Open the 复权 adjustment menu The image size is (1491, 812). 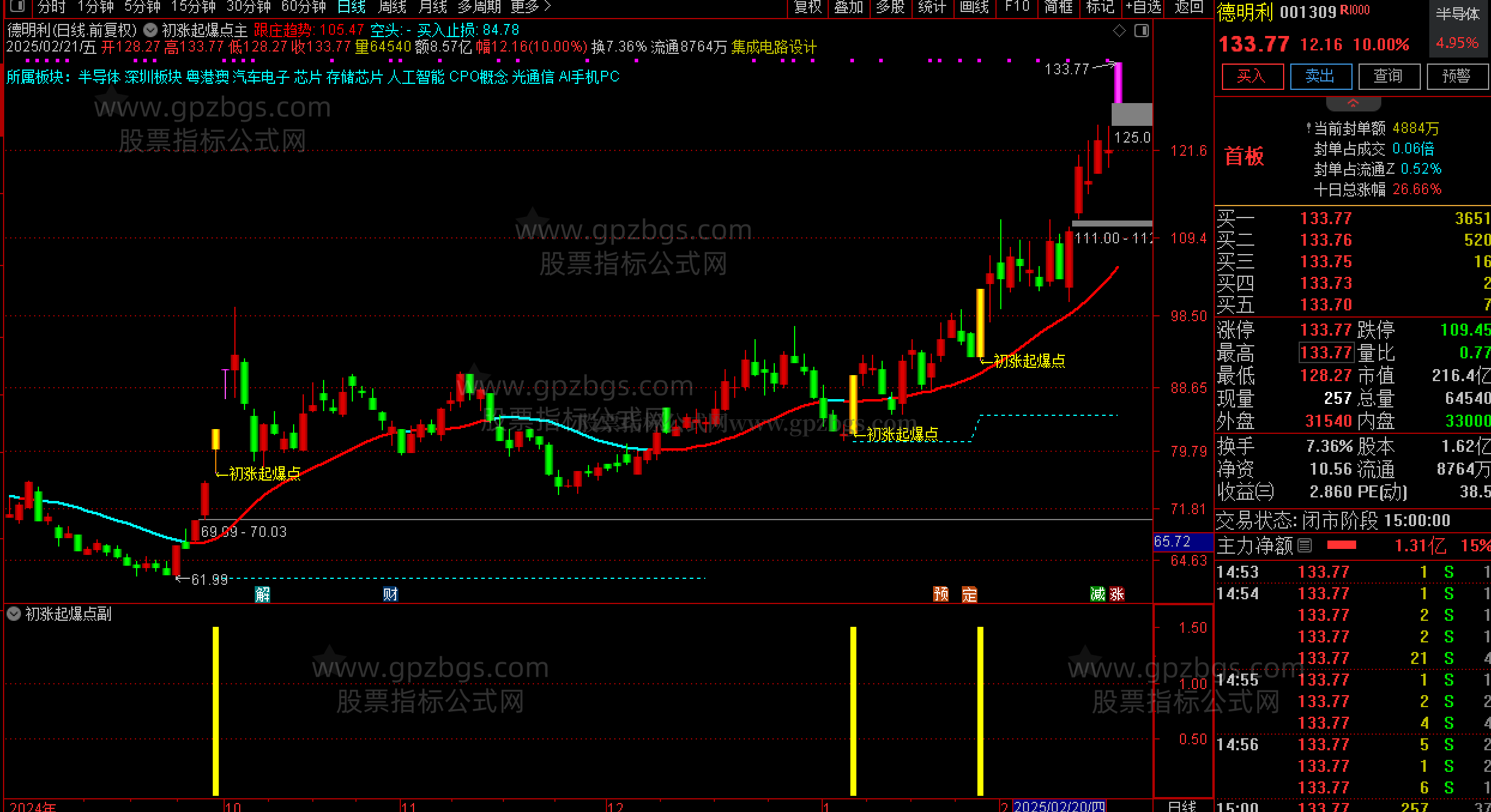[807, 7]
